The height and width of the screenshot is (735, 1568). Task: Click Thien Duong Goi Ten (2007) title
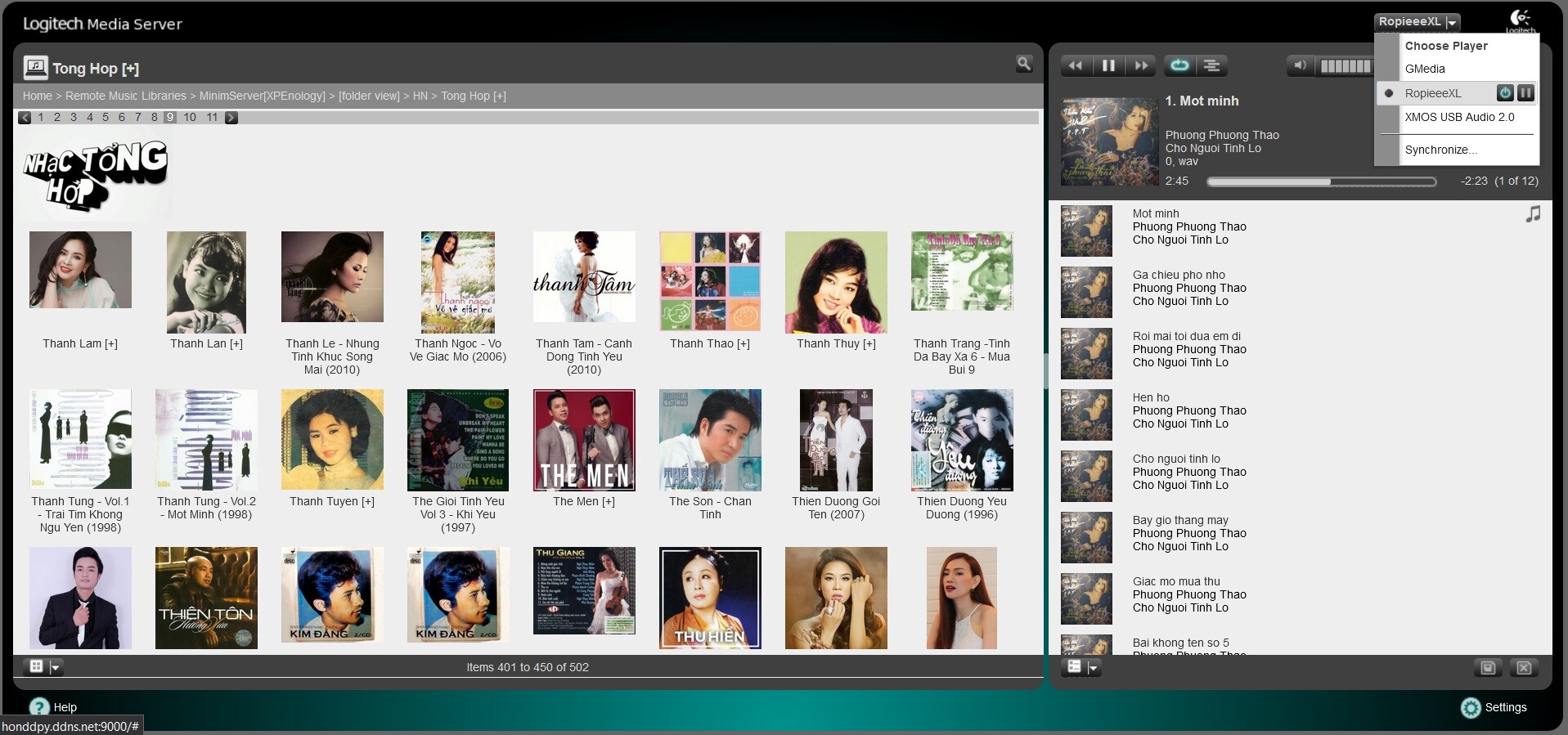836,508
